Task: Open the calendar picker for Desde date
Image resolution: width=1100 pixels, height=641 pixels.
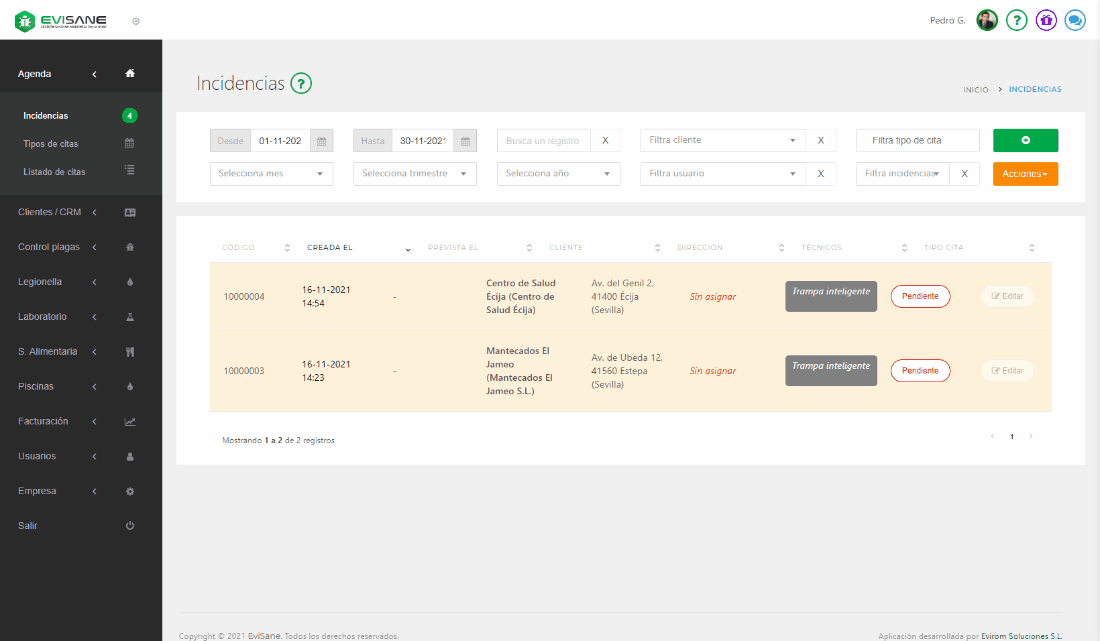Action: pos(322,141)
